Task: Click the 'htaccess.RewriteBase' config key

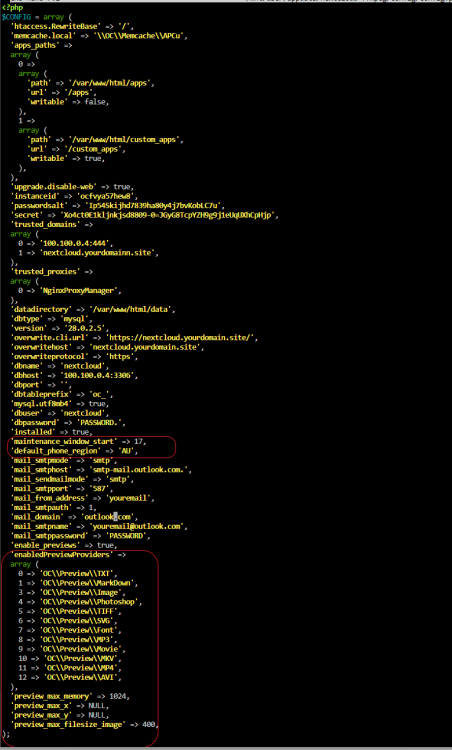Action: (48, 26)
